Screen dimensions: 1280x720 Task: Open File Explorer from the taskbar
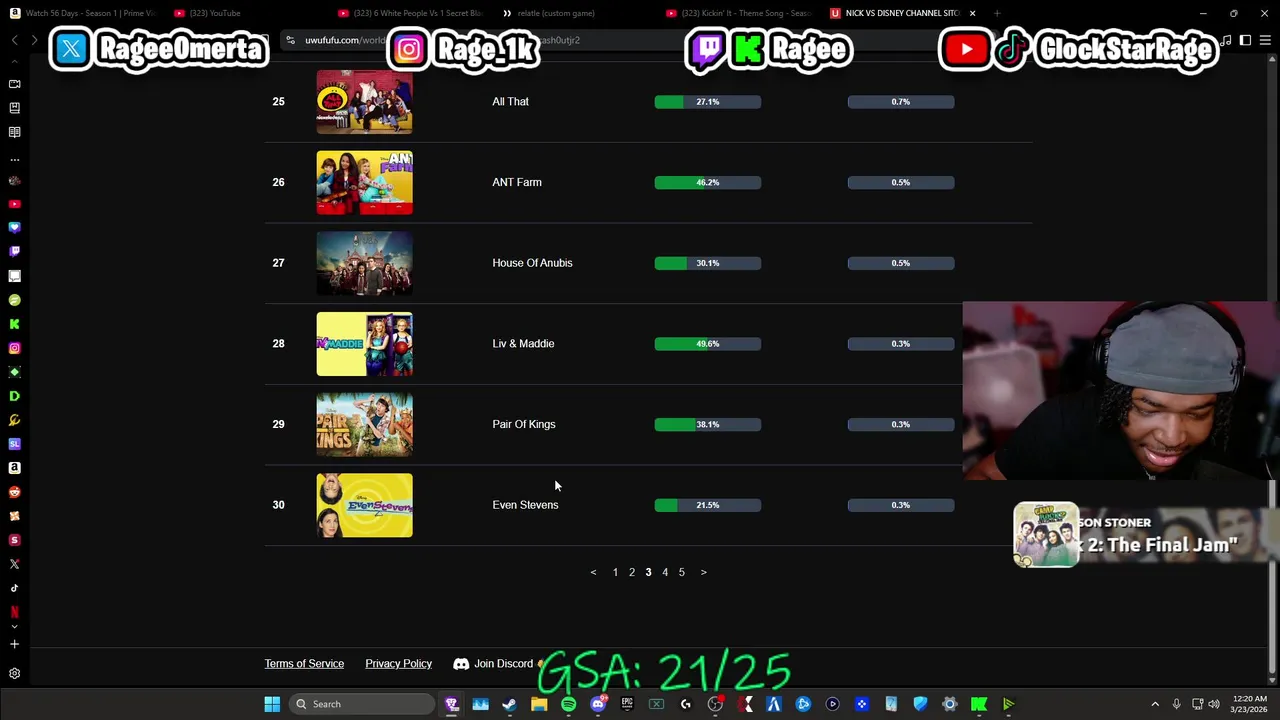(x=539, y=704)
